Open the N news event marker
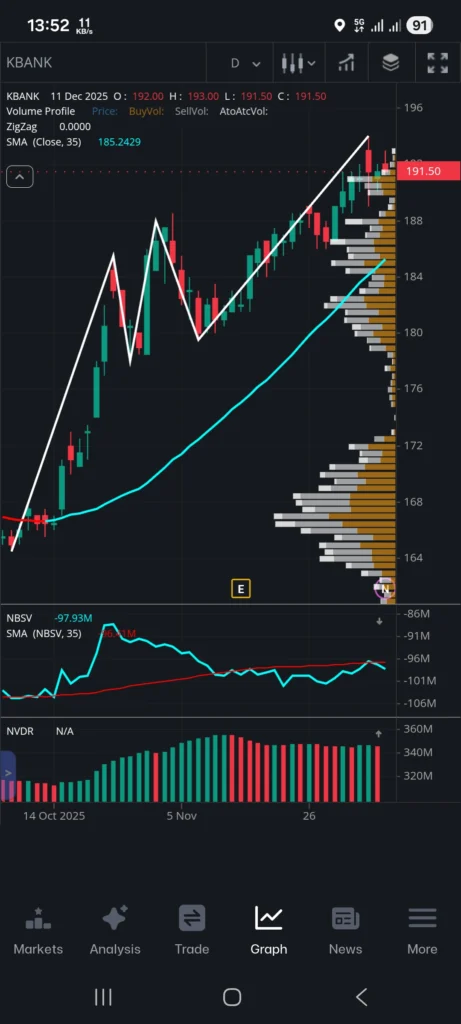 tap(385, 589)
